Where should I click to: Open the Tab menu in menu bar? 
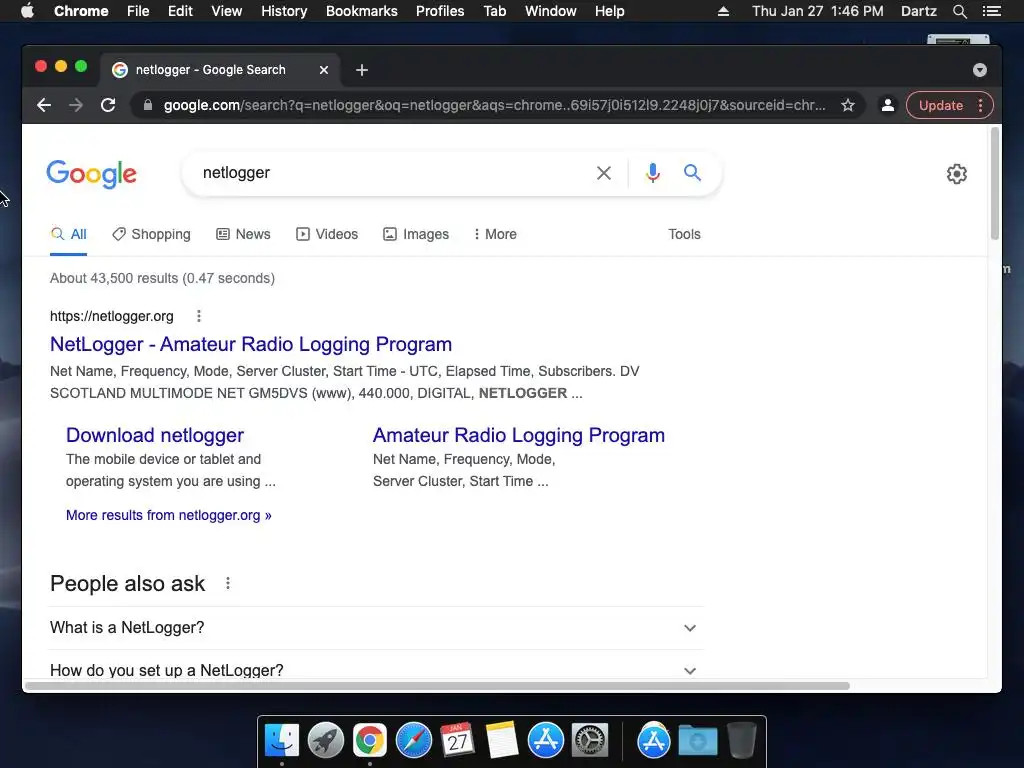495,11
